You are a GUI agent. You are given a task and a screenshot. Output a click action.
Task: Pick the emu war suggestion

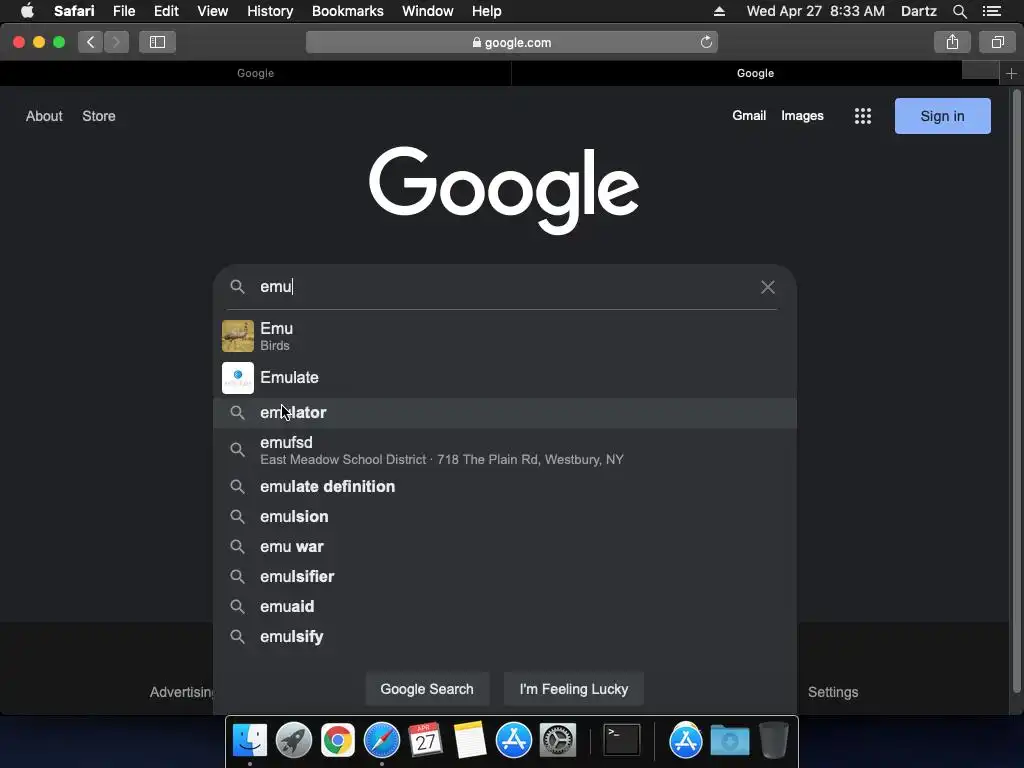(x=505, y=547)
